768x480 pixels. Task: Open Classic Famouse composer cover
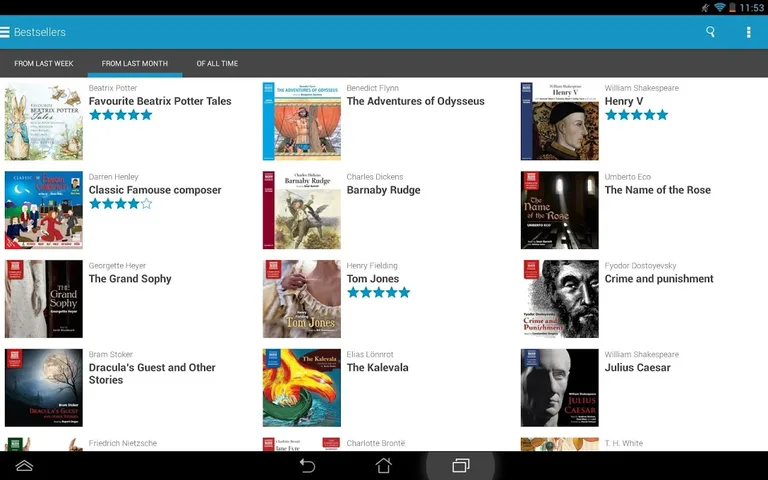pyautogui.click(x=44, y=210)
